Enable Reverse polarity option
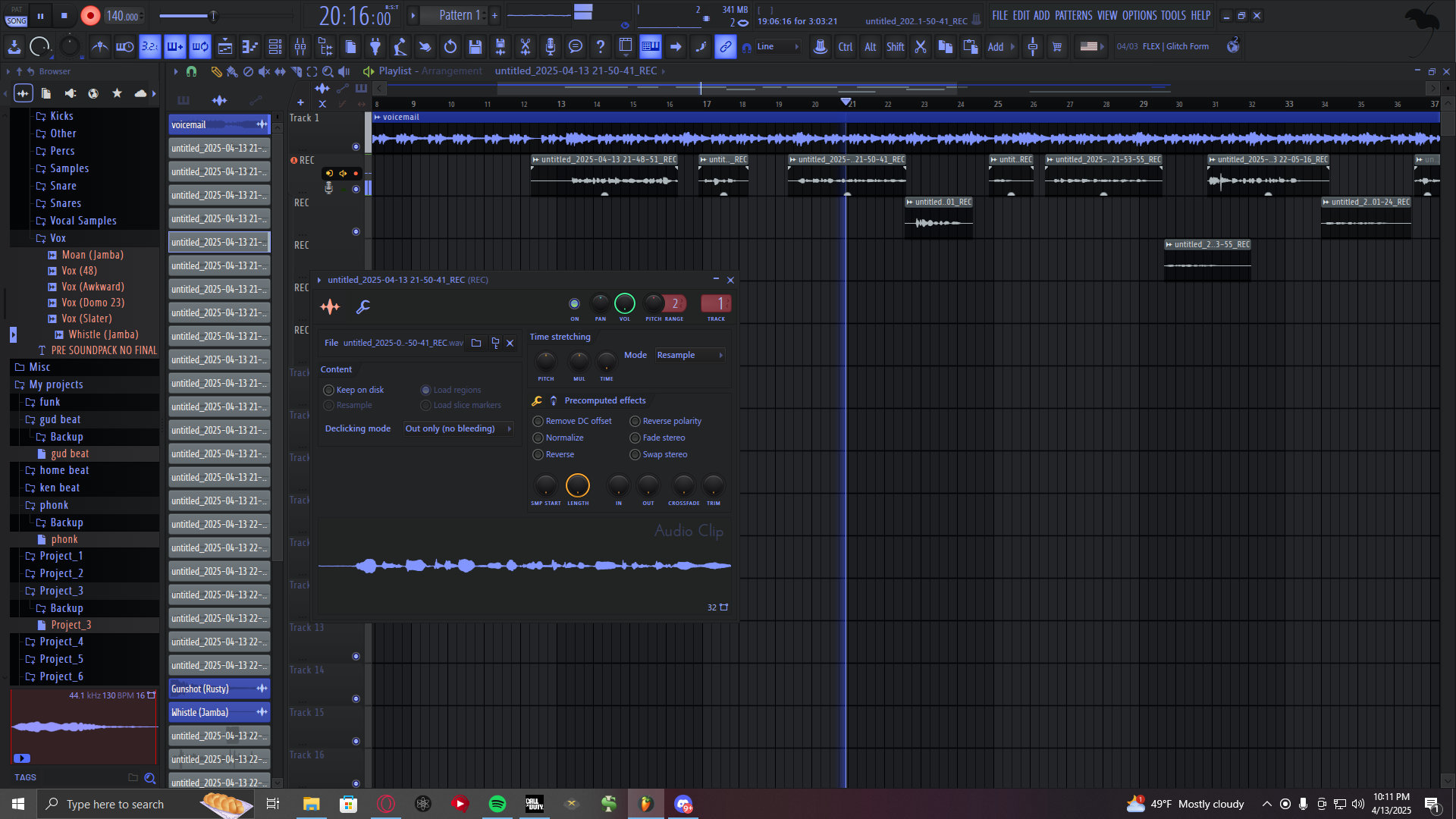This screenshot has width=1456, height=819. pos(635,421)
